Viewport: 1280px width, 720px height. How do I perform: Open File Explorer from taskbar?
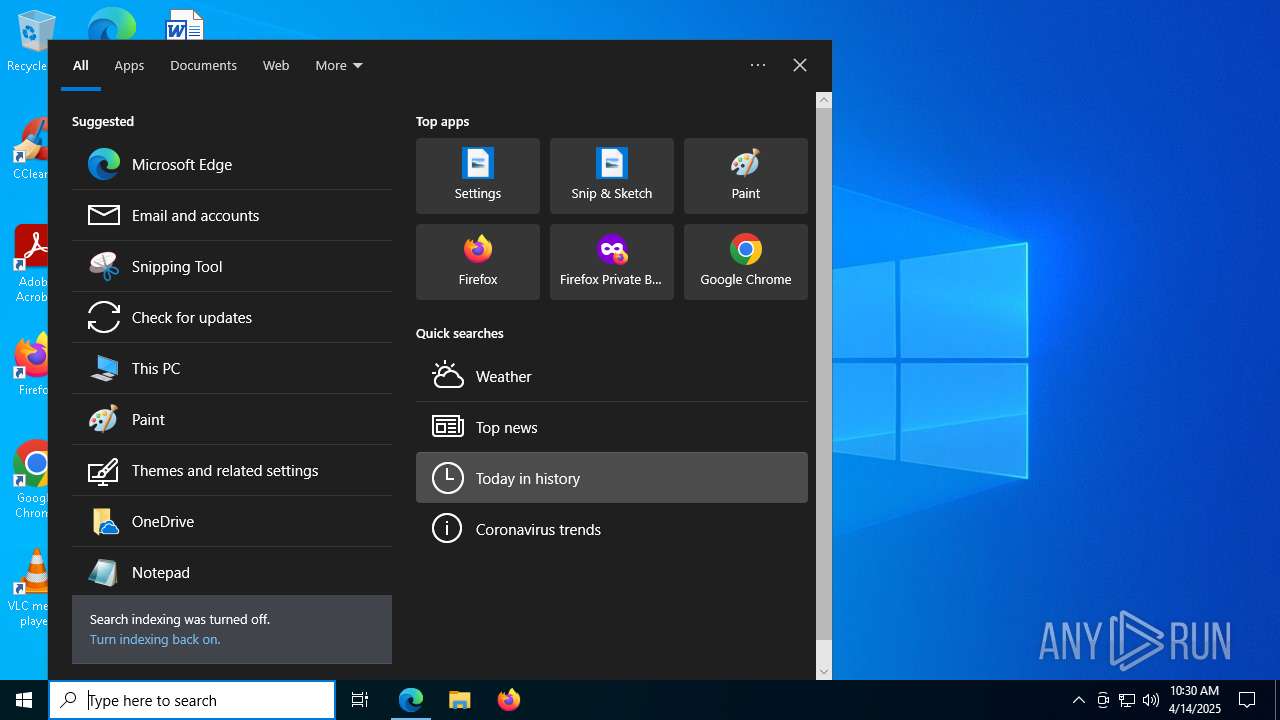point(460,700)
